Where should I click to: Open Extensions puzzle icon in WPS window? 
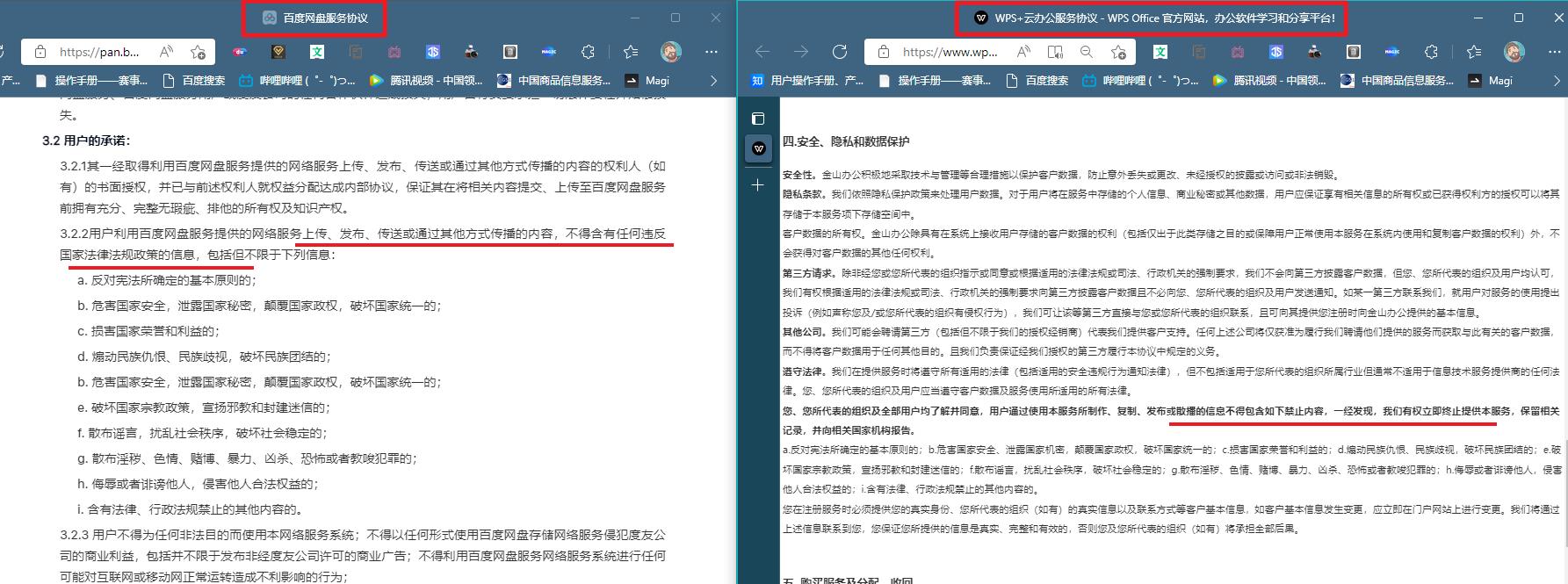pos(1432,52)
